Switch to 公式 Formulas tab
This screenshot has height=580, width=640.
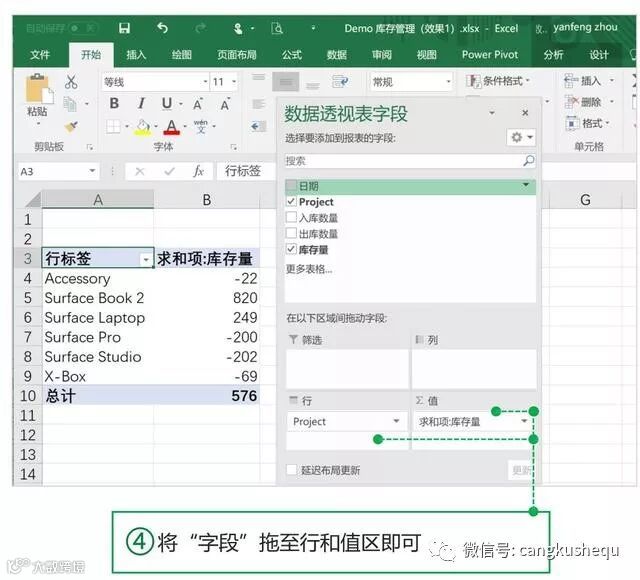coord(292,55)
